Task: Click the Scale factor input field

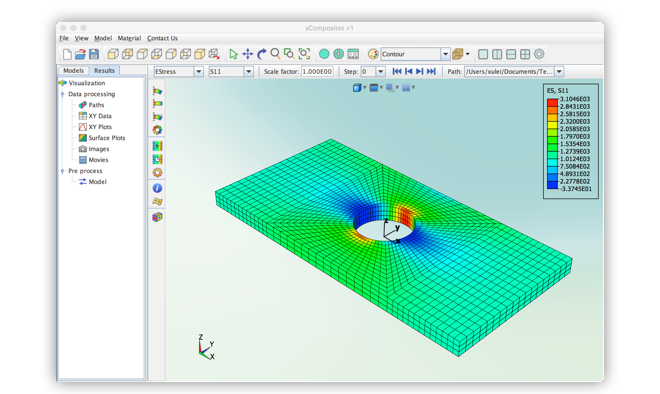Action: point(317,72)
